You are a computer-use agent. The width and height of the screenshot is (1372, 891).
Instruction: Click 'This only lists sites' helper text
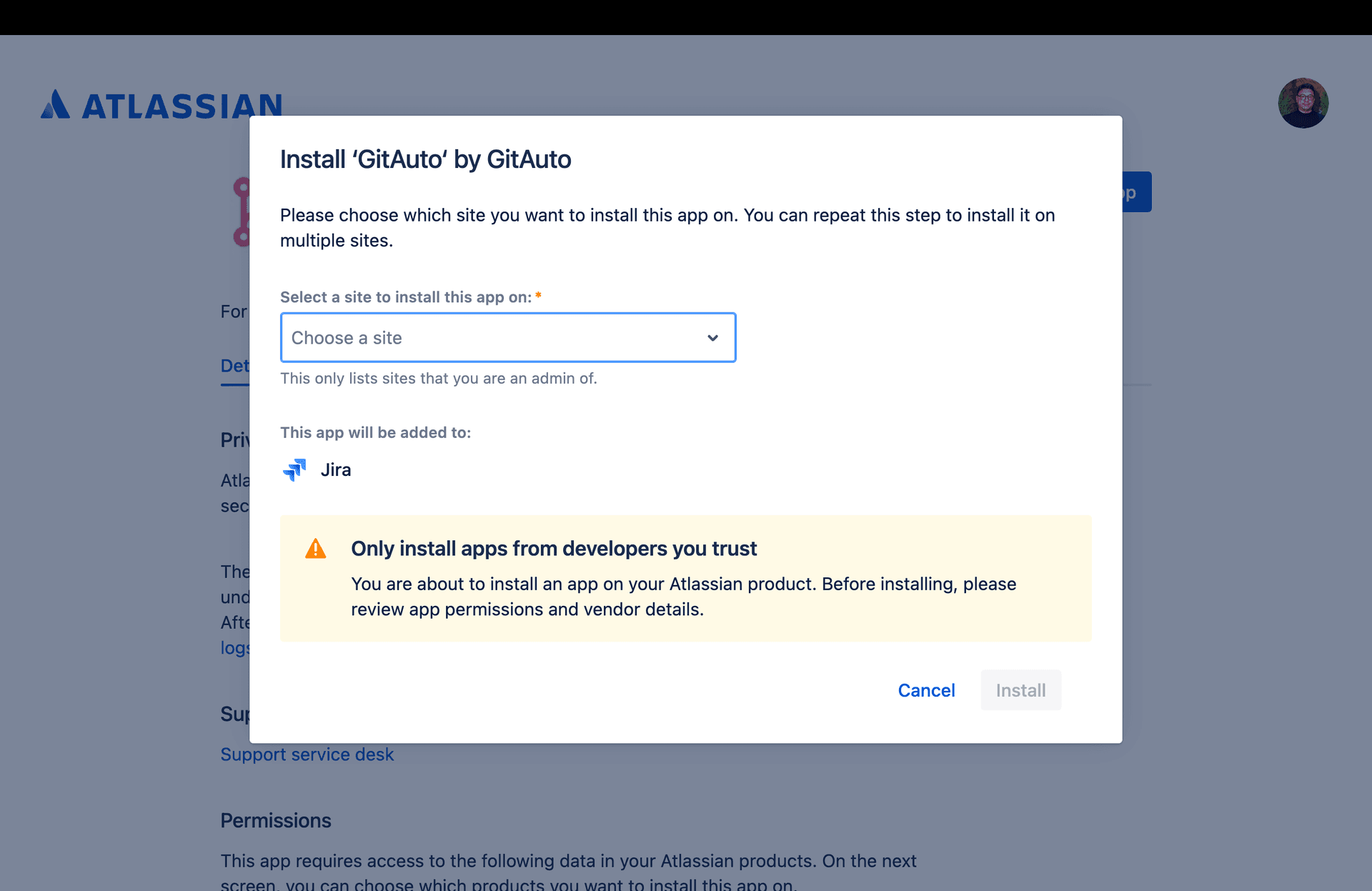(x=439, y=379)
